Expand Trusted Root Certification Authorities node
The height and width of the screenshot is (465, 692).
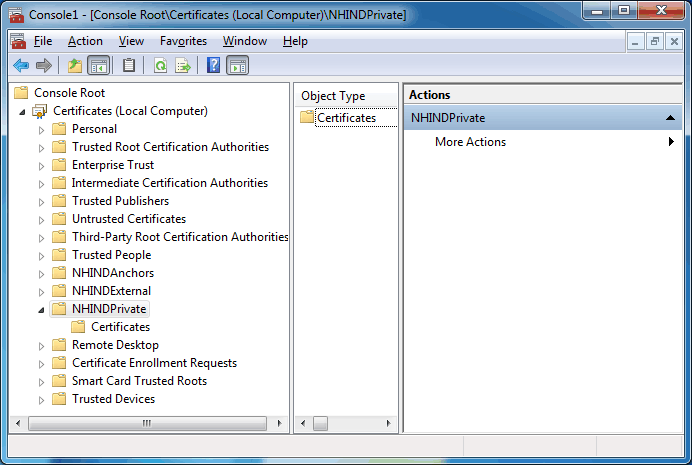tap(41, 147)
